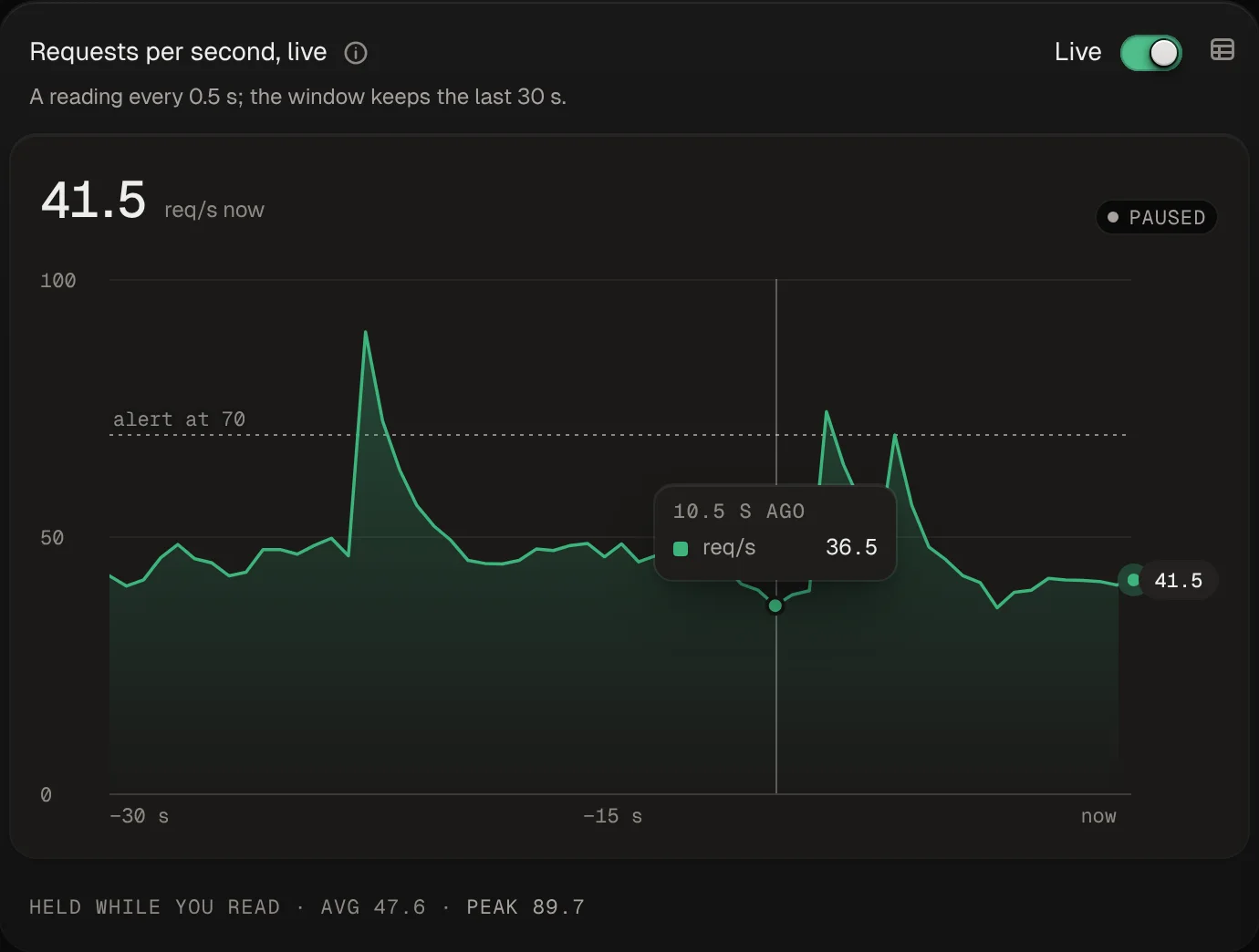
Task: Click the "HELD WHILE YOU READ" status text
Action: (155, 907)
